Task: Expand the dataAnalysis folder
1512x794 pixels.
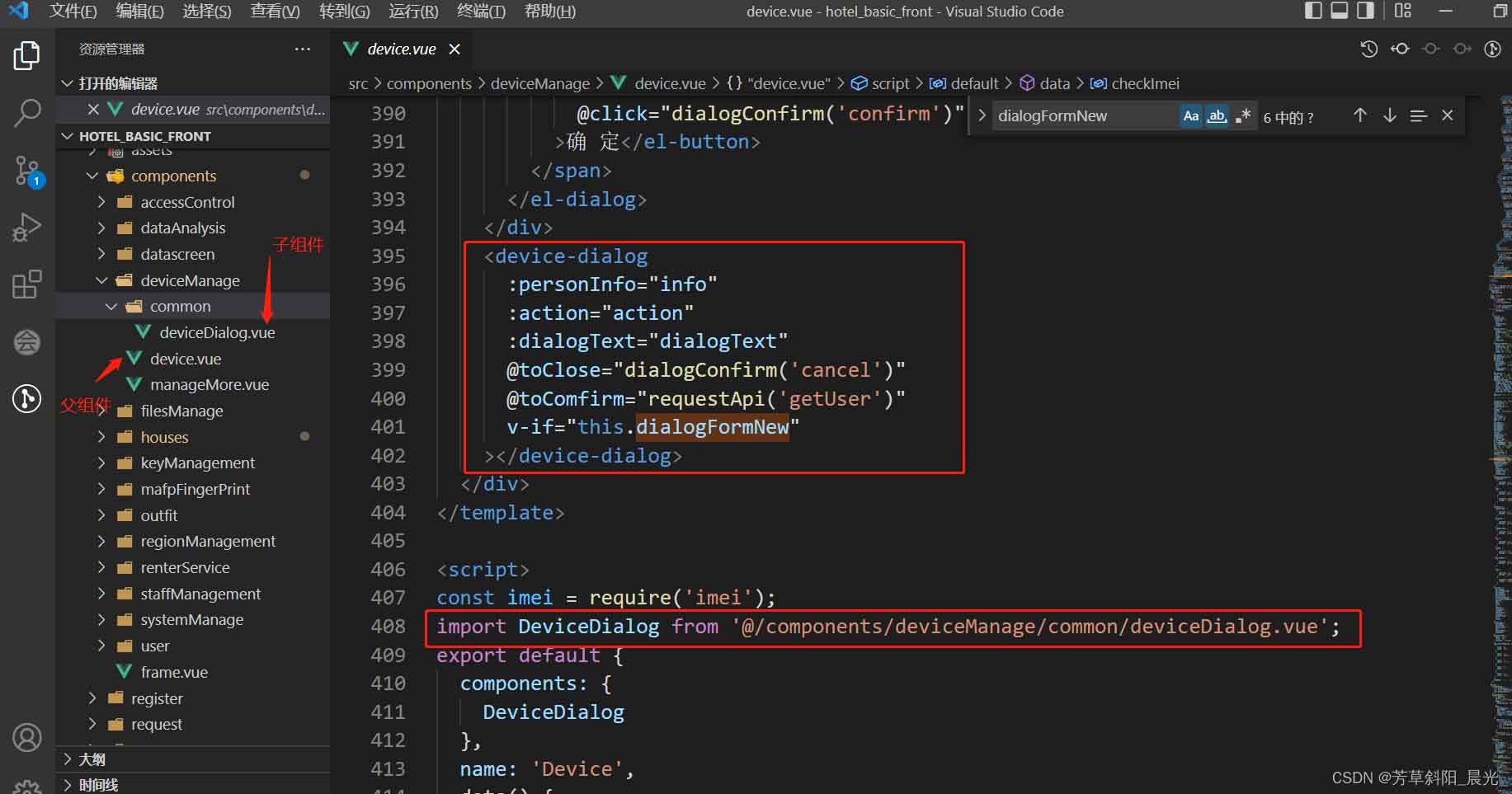Action: point(101,228)
